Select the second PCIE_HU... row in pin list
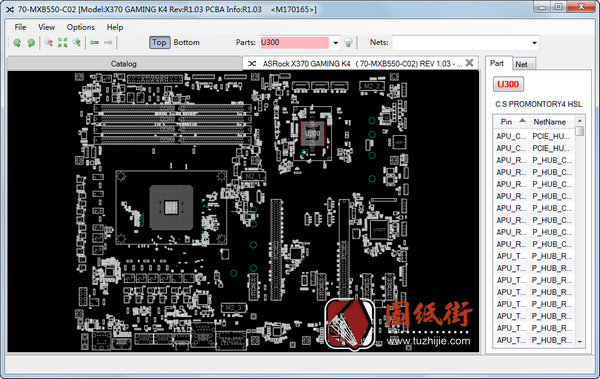Screen dimensions: 600x379 point(534,148)
